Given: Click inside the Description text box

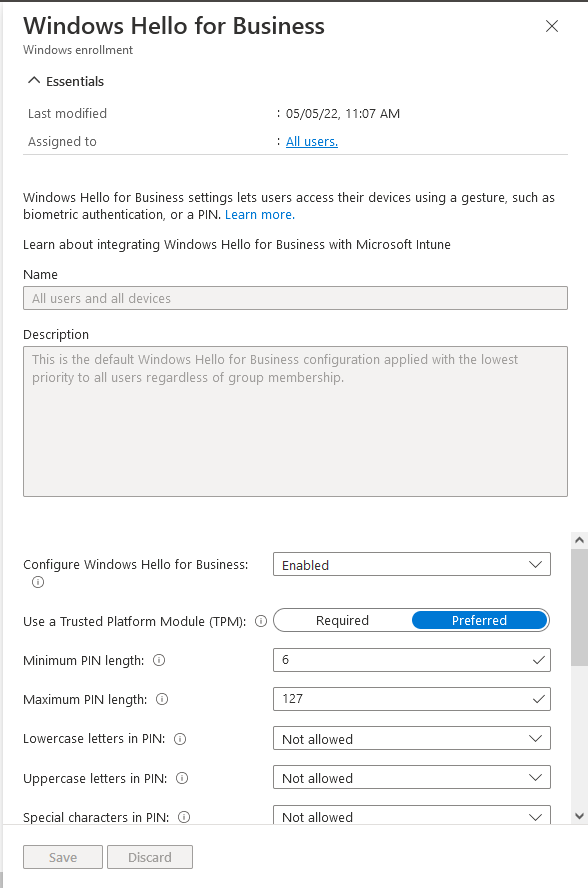Looking at the screenshot, I should pos(295,420).
